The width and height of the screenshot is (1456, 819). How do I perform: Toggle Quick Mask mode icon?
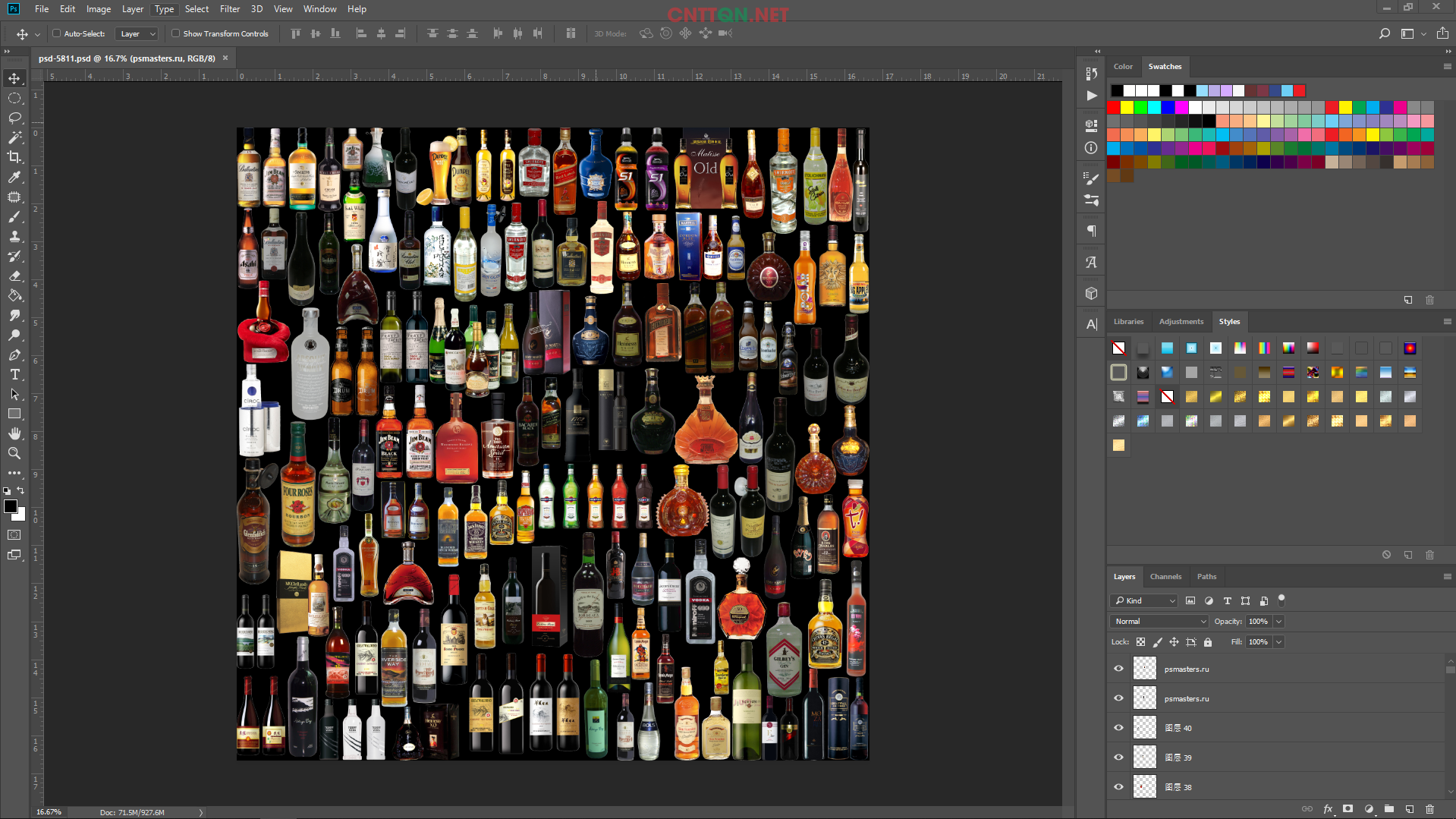14,535
